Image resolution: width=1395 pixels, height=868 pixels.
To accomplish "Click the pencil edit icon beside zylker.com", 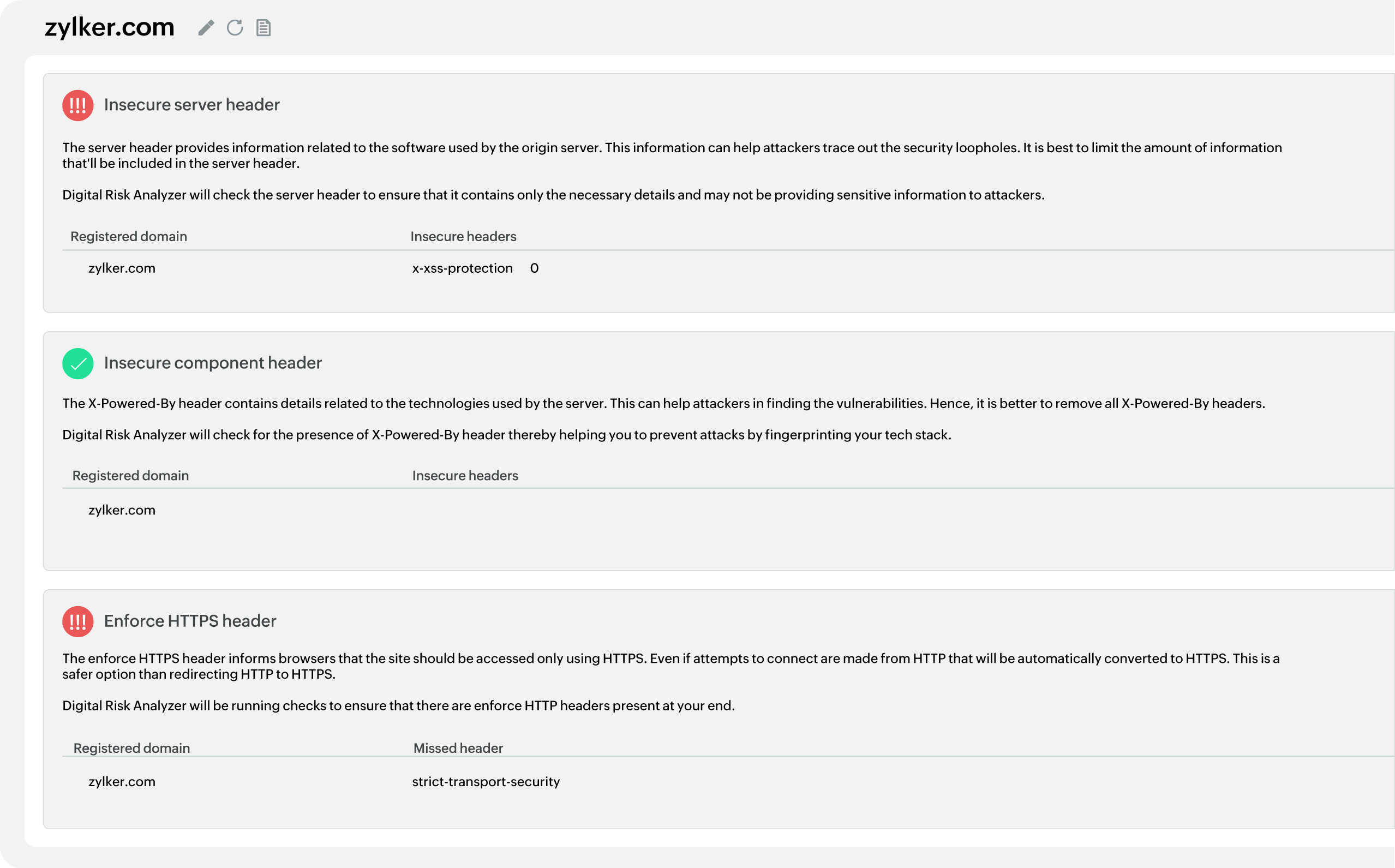I will (x=206, y=28).
